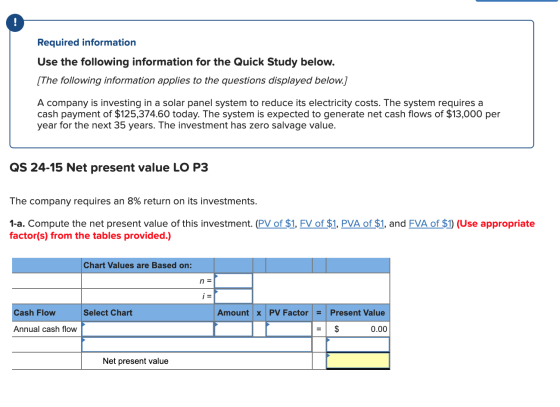Click the $ 0.00 Present Value cell
Screen dimensions: 560x407
[358, 329]
